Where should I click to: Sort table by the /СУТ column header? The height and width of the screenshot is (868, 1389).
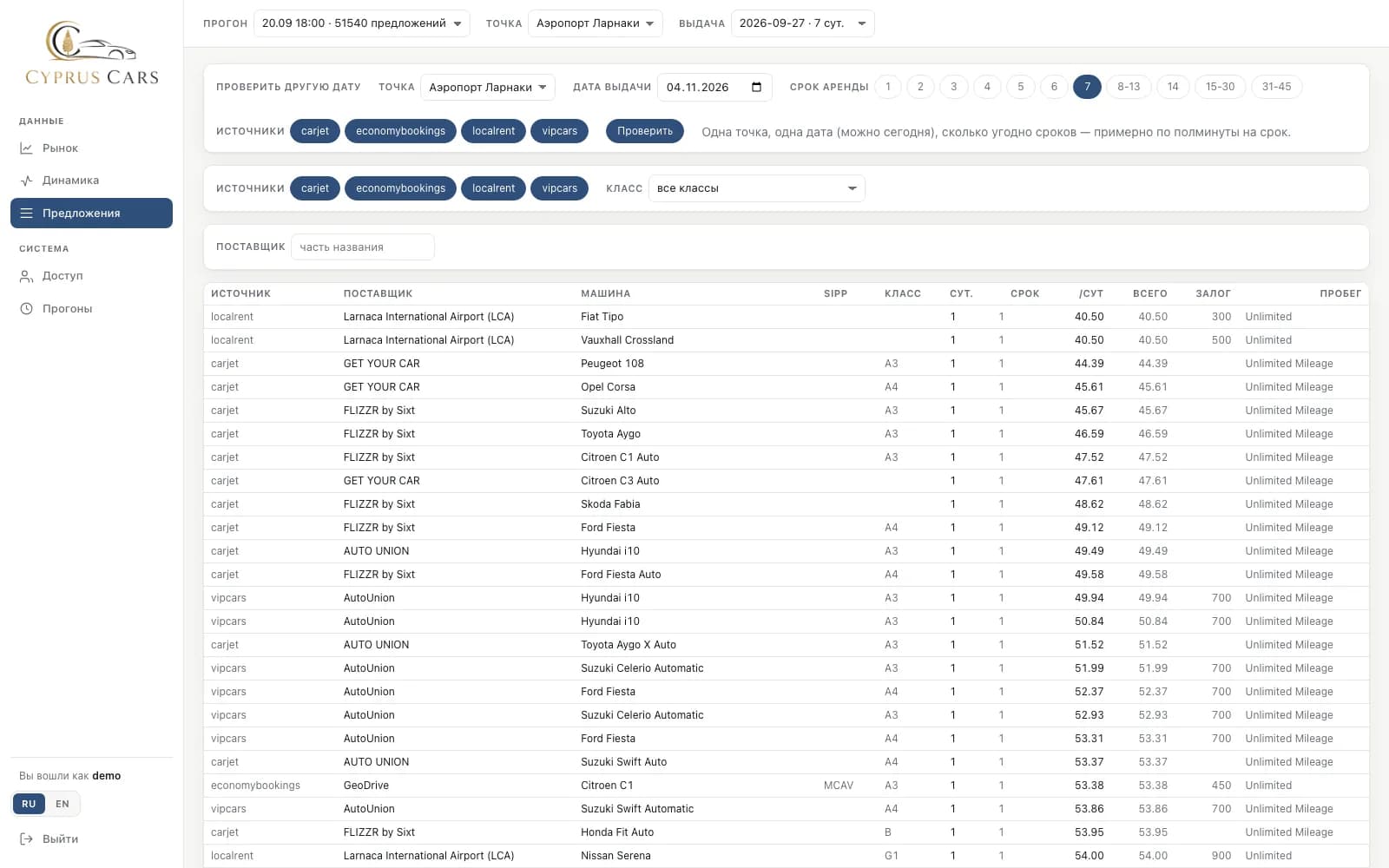[x=1090, y=293]
